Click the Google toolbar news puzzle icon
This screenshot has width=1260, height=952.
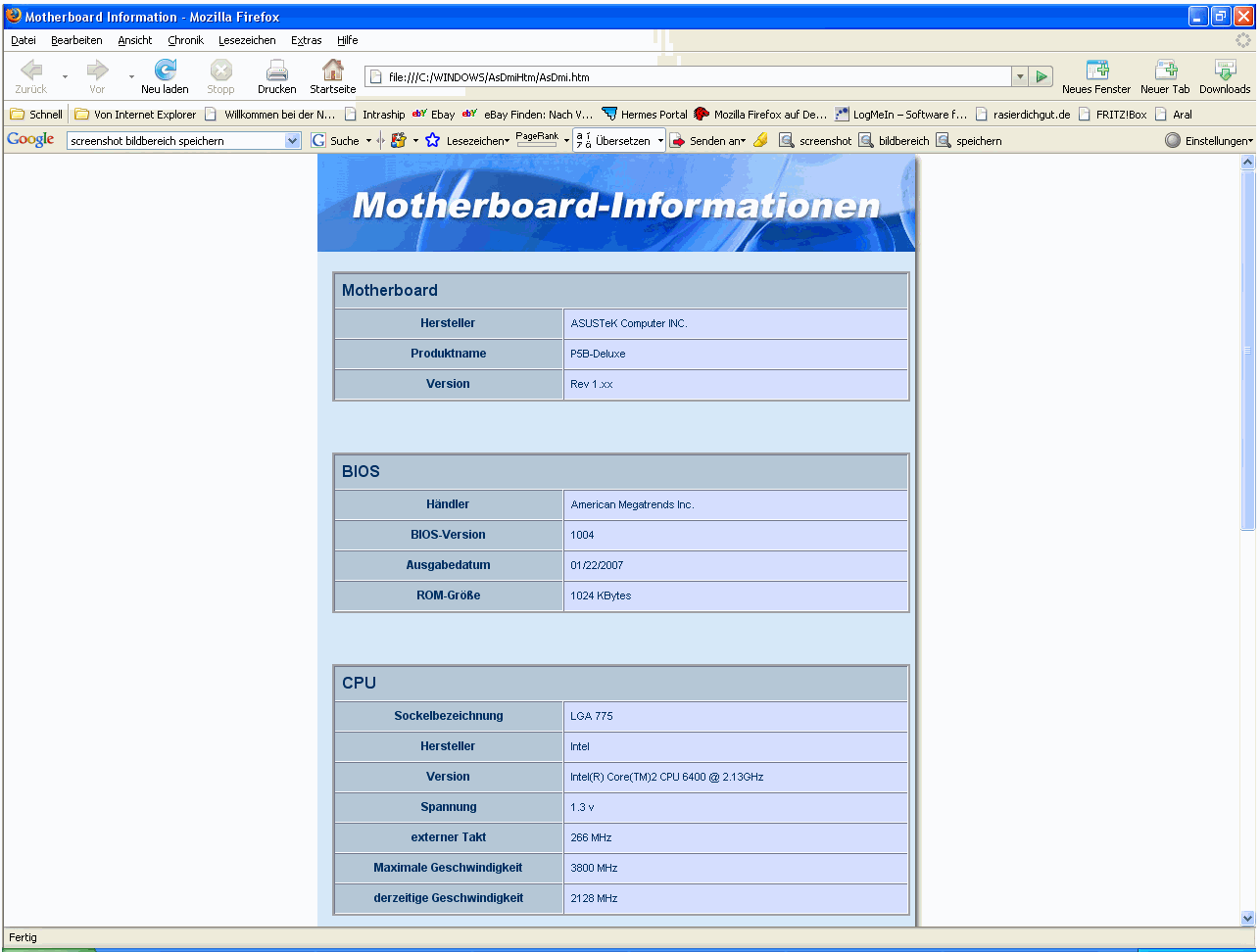399,141
